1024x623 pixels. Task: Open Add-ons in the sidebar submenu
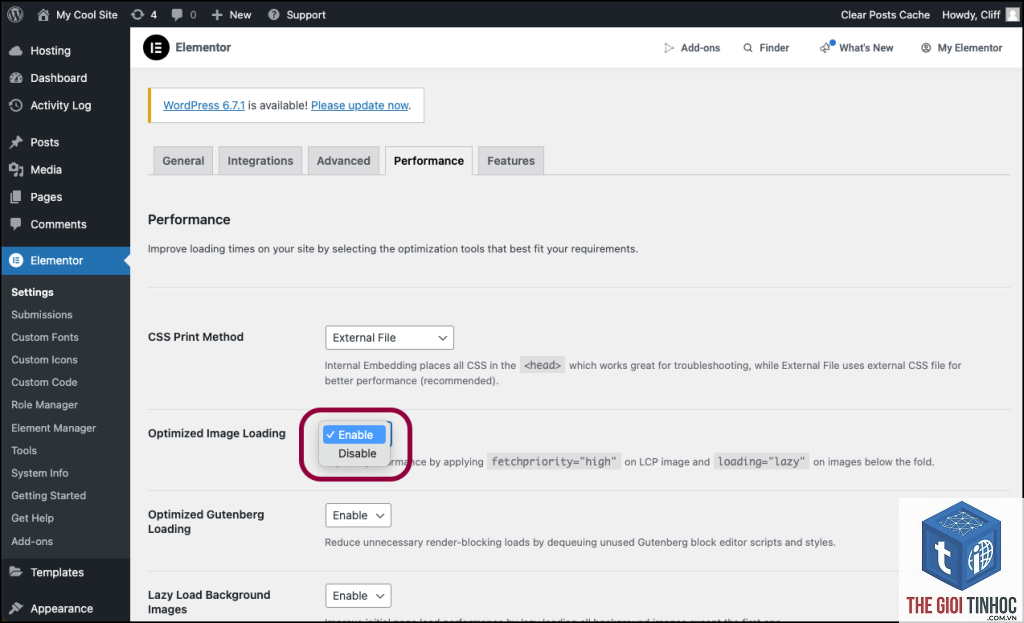[x=32, y=541]
